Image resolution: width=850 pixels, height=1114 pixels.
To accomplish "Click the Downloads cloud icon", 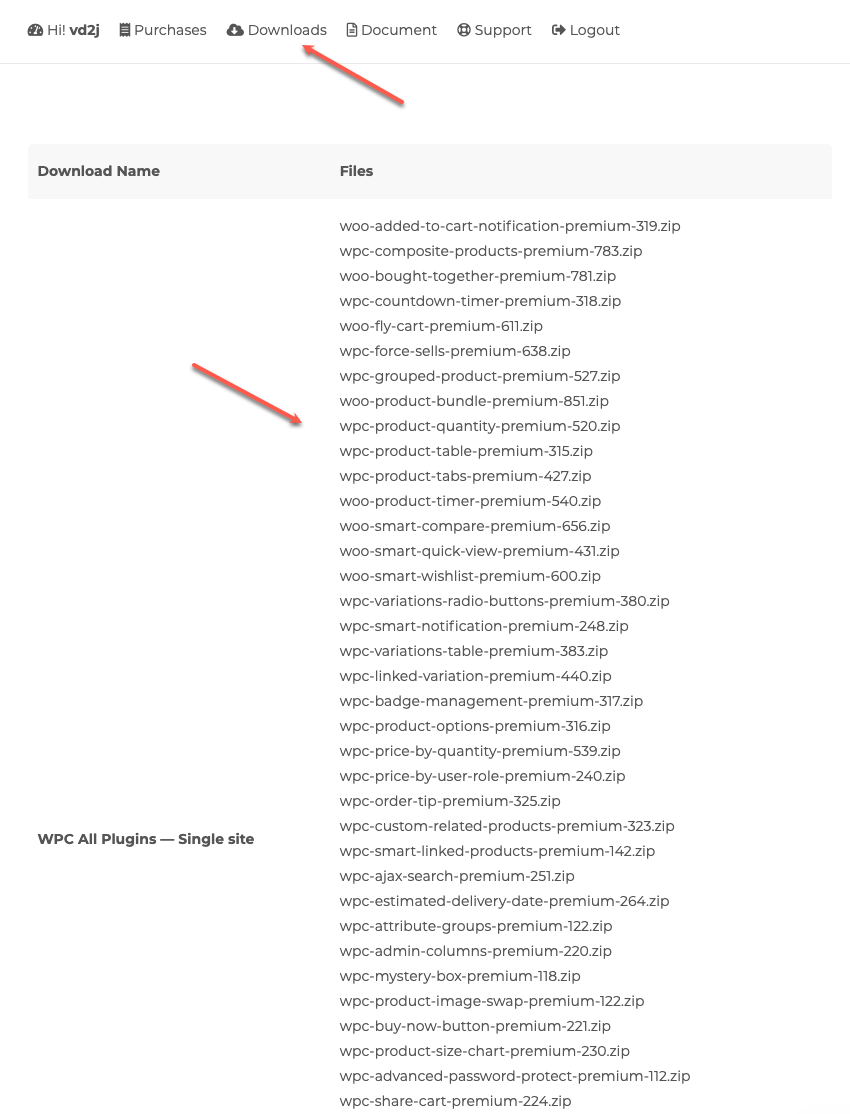I will coord(235,30).
